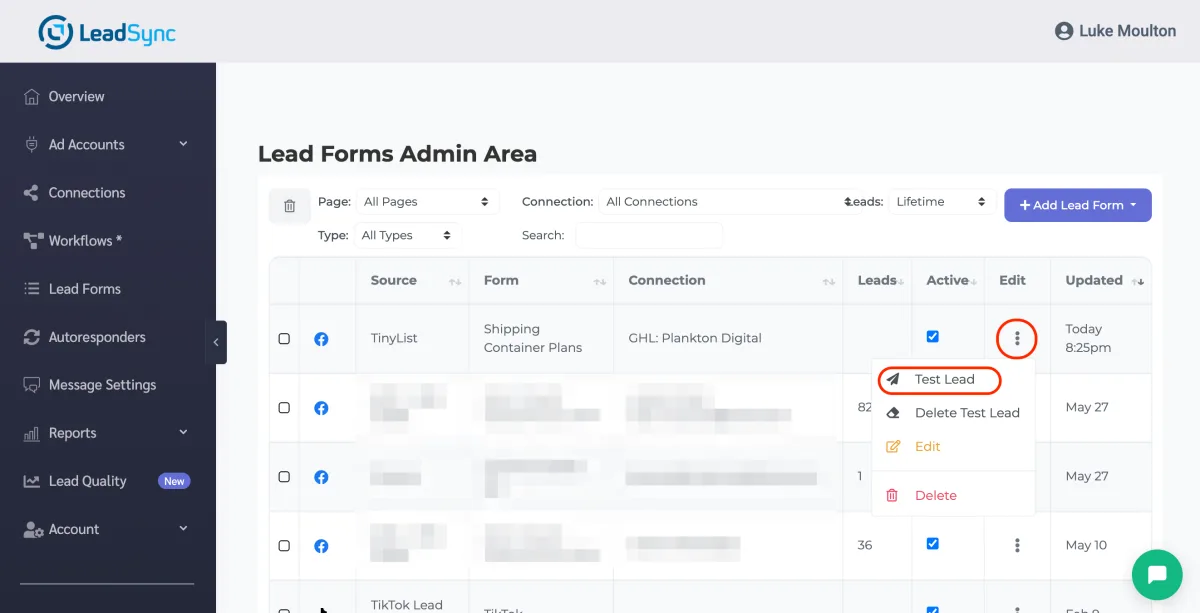This screenshot has width=1200, height=613.
Task: Click the Search input field
Action: tap(649, 235)
